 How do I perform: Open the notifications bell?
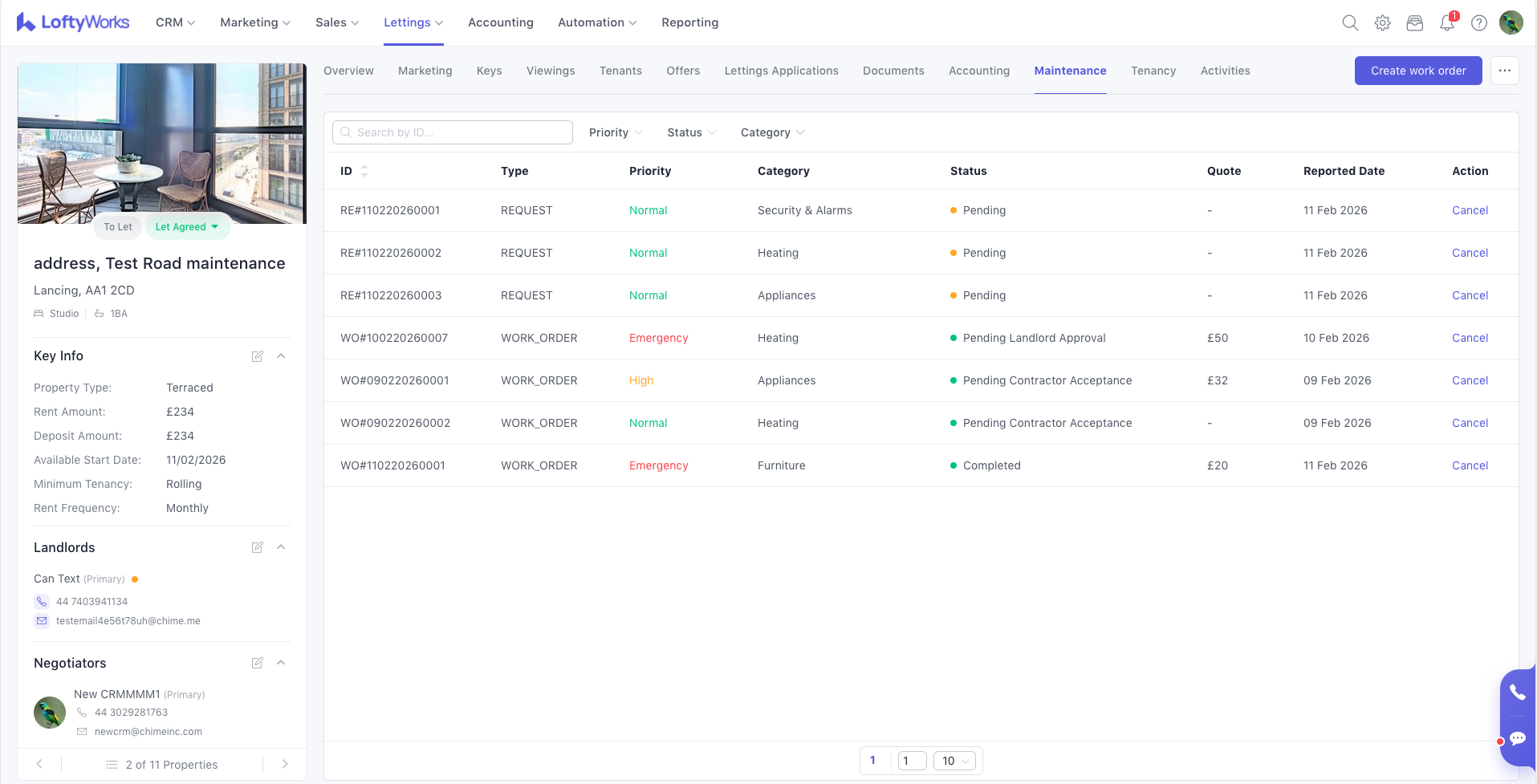point(1446,23)
